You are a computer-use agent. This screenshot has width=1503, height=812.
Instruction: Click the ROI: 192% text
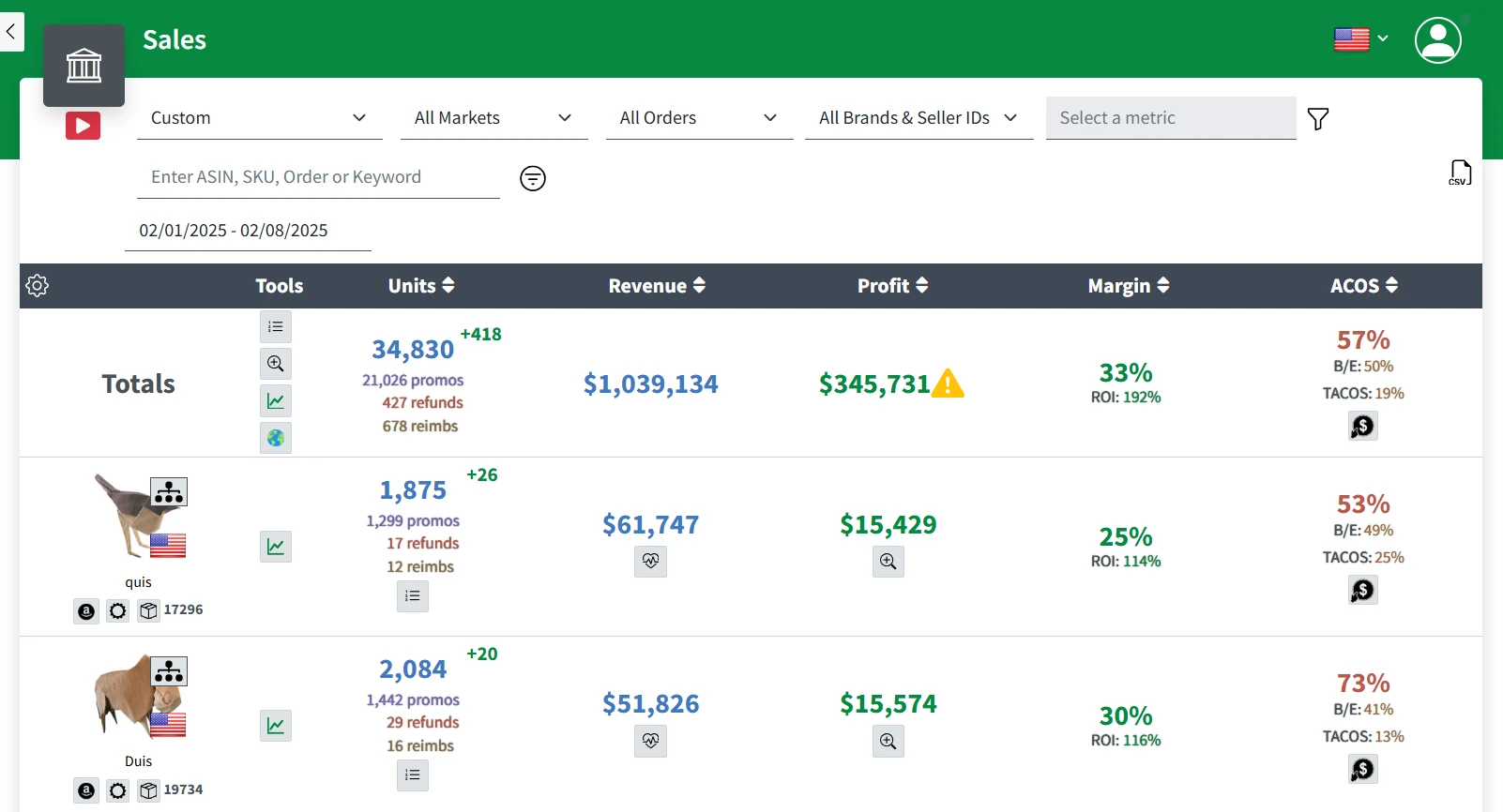(1126, 398)
